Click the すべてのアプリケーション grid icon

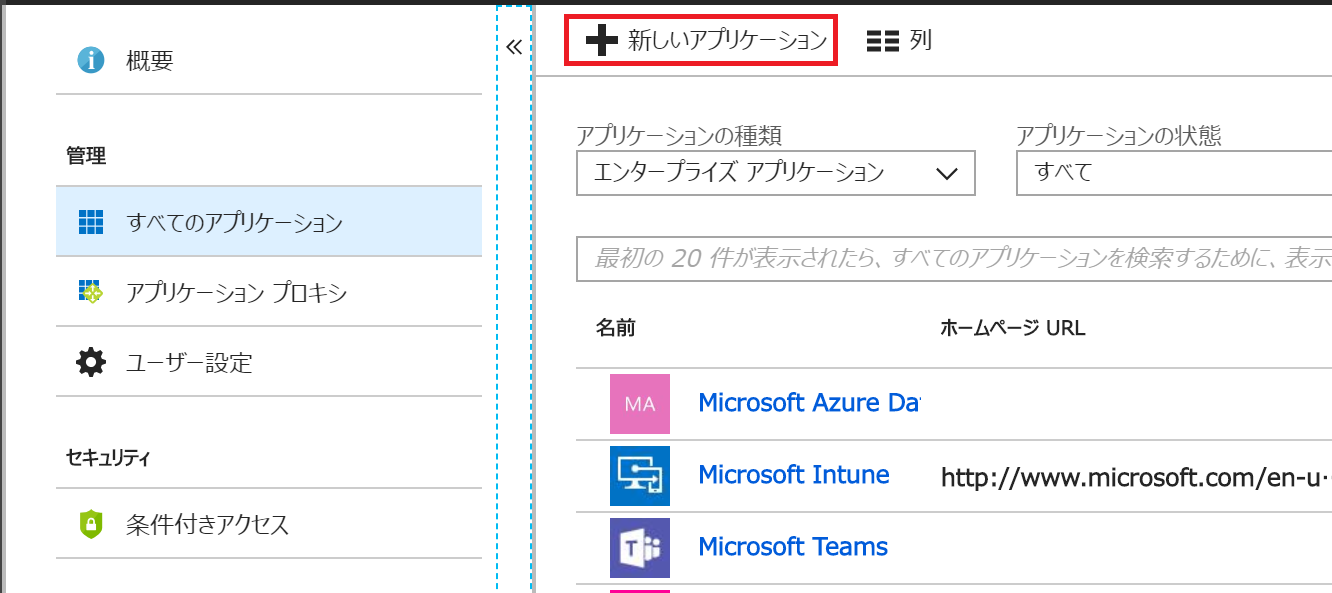tap(91, 222)
